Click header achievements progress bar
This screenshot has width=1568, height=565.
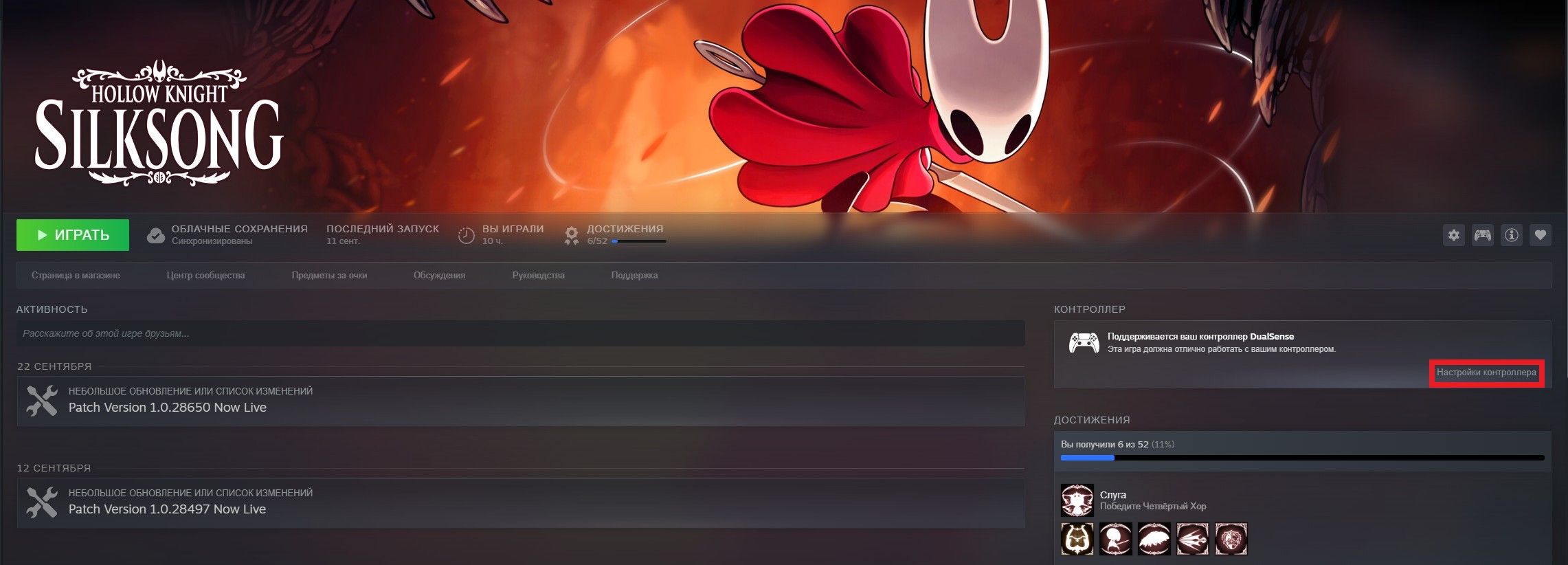click(638, 241)
